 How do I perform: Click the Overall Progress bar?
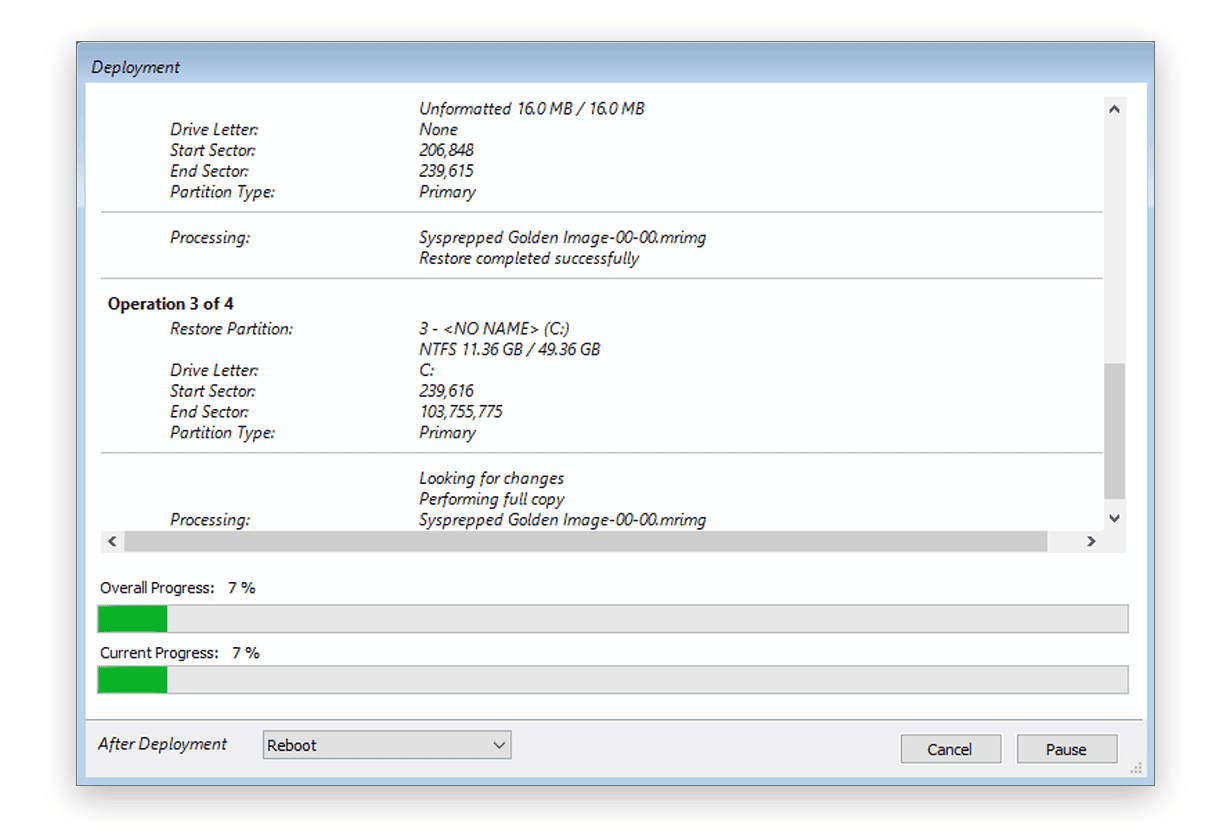point(613,619)
